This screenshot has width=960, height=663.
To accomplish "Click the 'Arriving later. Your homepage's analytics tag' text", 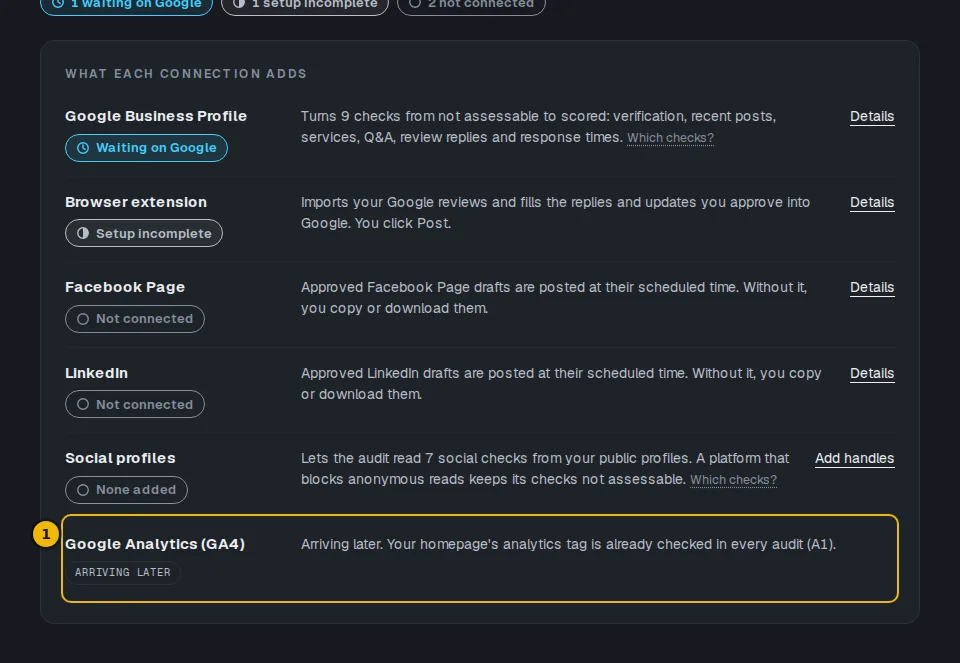I will (568, 544).
